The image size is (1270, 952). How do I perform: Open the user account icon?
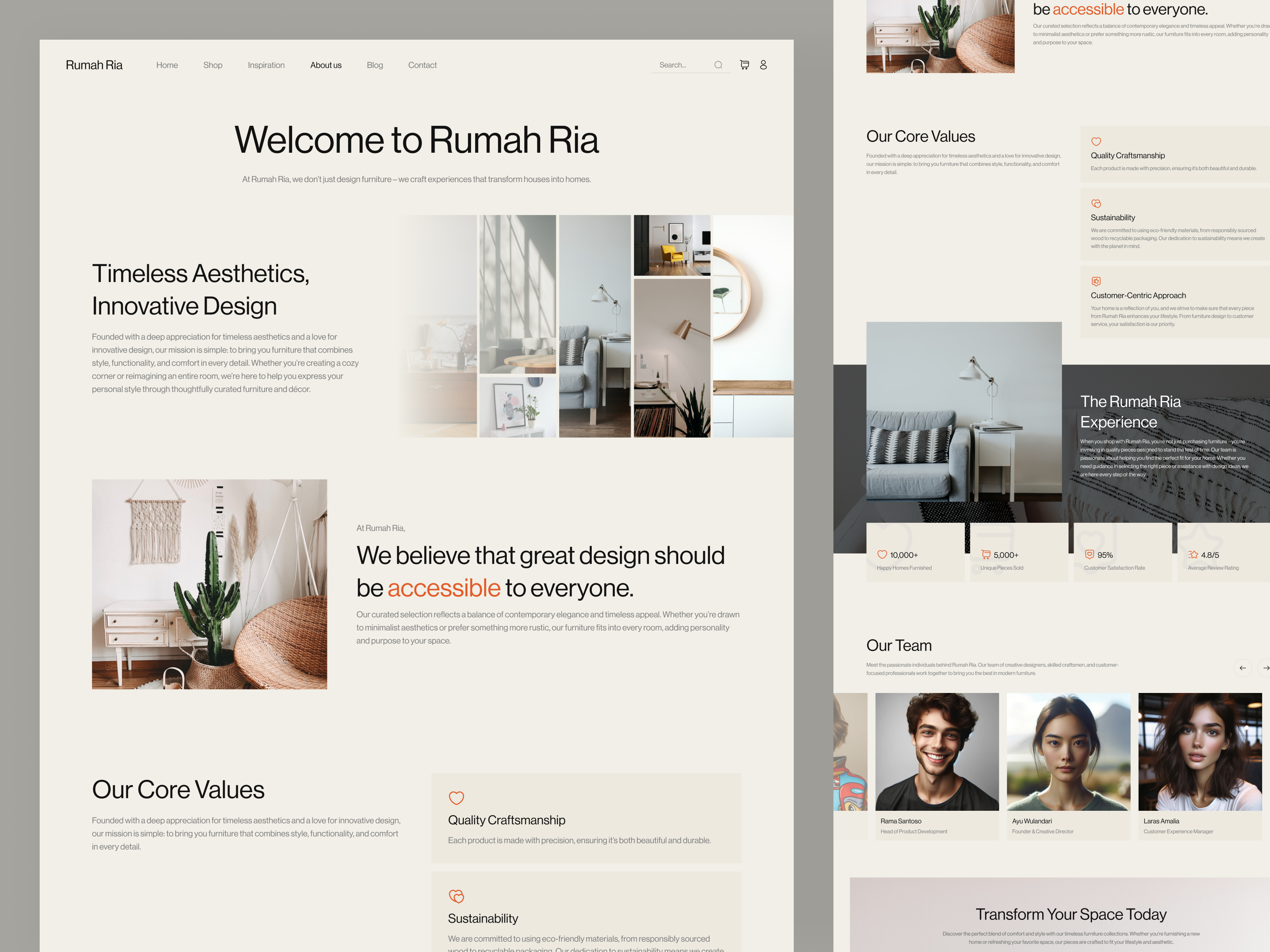pyautogui.click(x=763, y=65)
